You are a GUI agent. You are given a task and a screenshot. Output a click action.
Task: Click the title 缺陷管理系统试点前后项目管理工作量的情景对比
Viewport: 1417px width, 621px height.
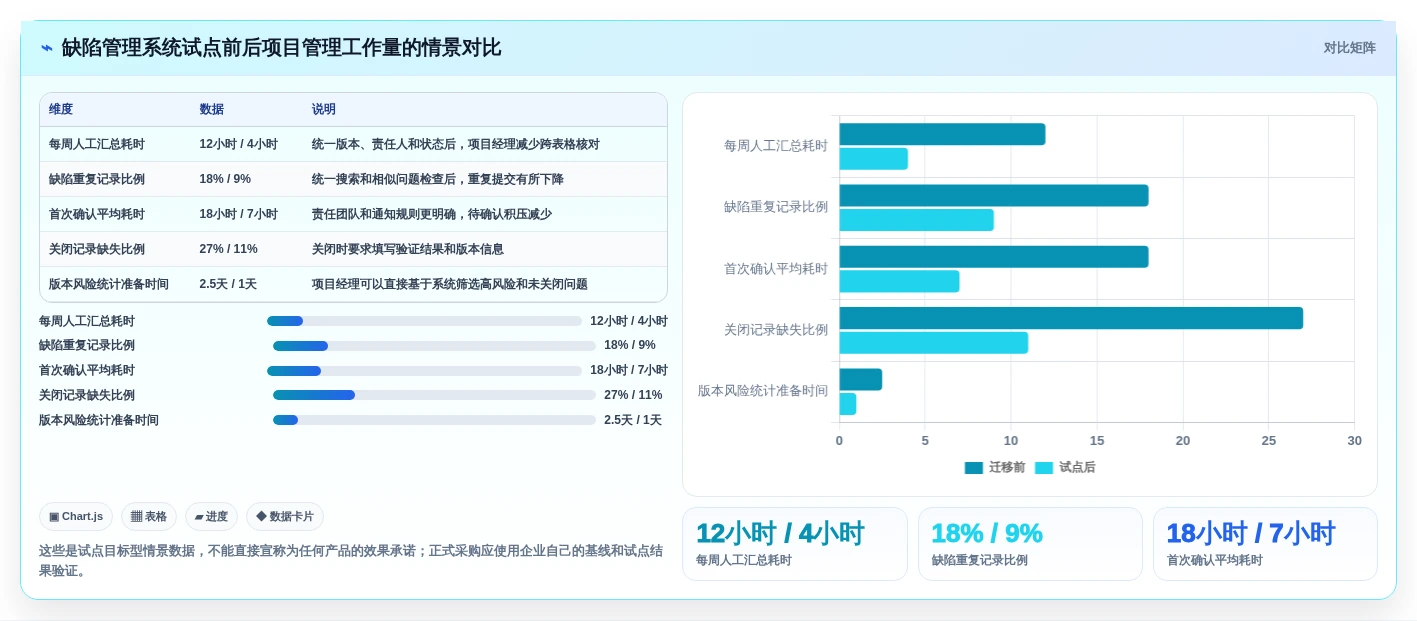click(281, 48)
